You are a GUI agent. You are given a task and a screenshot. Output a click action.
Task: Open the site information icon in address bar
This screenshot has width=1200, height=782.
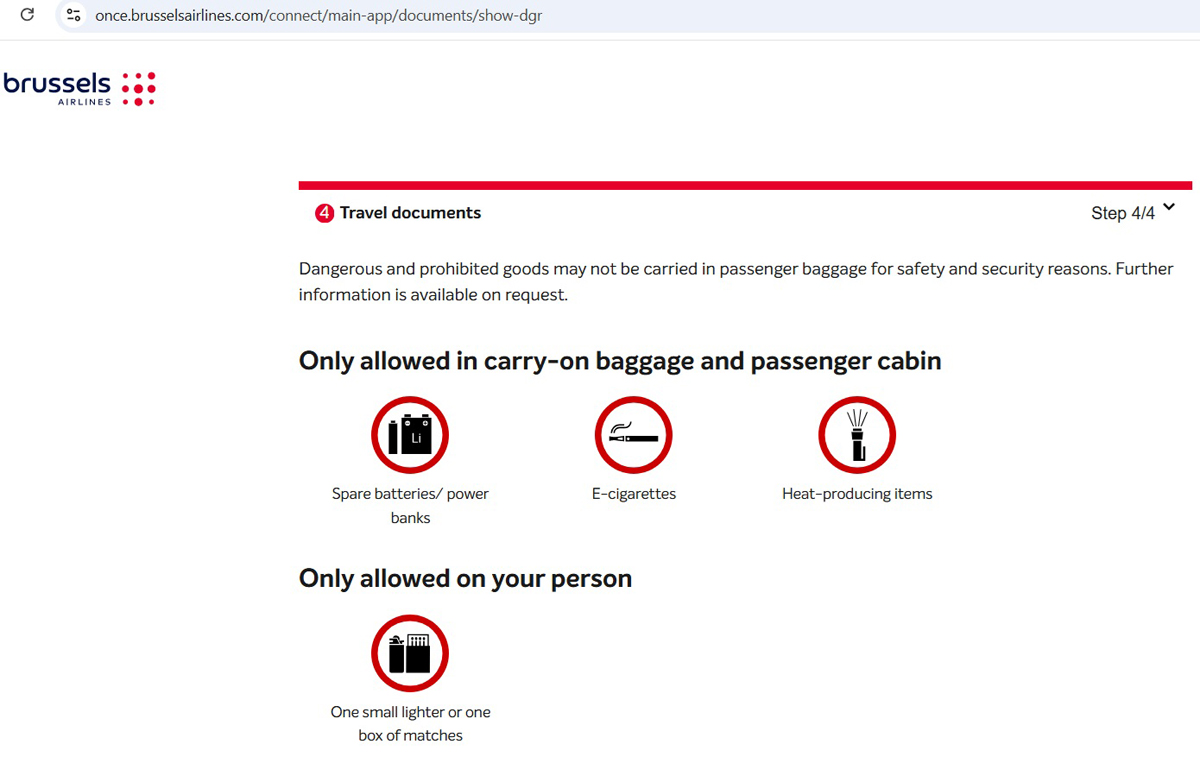coord(73,15)
